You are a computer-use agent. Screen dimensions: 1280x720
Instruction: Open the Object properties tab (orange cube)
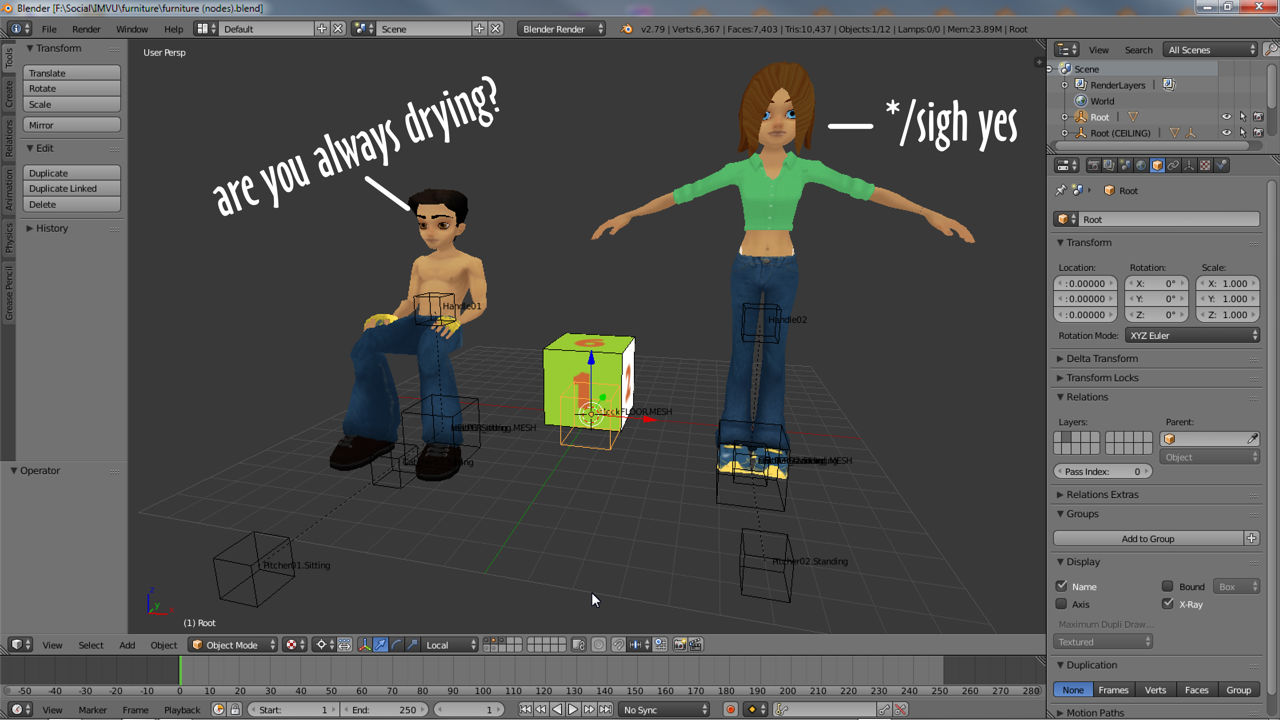tap(1157, 165)
